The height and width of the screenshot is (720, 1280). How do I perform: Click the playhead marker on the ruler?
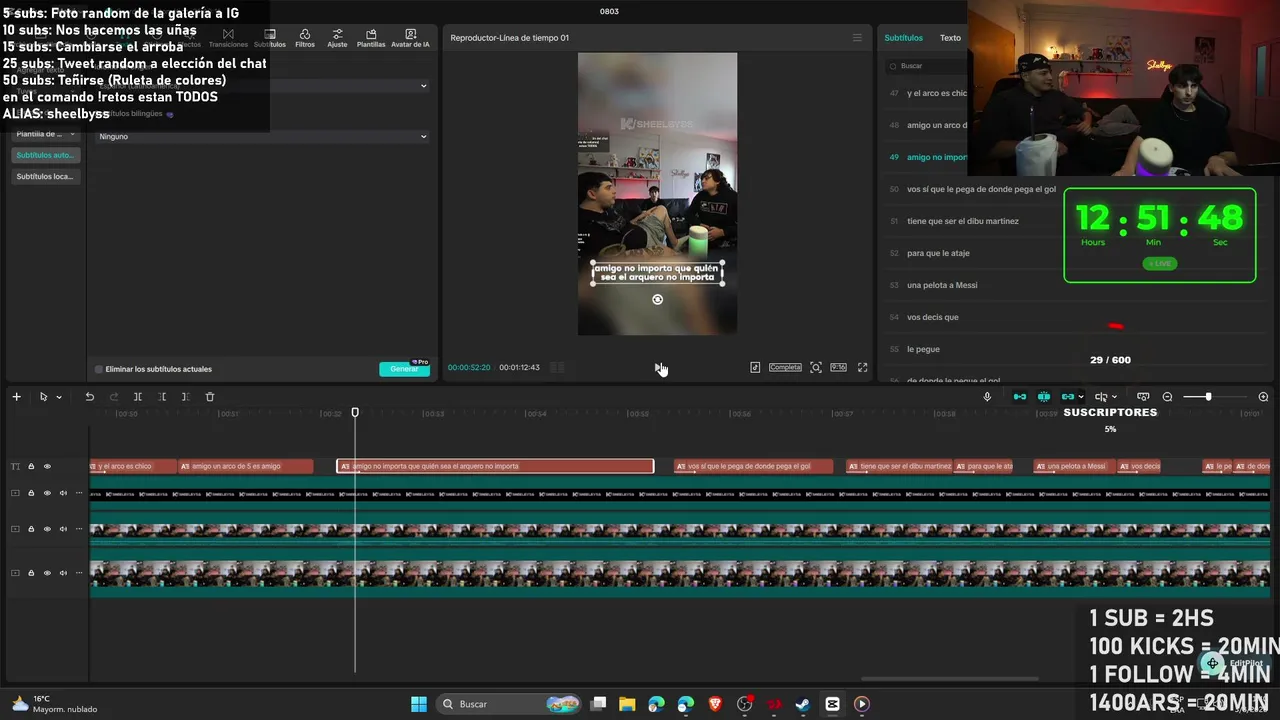(x=355, y=412)
